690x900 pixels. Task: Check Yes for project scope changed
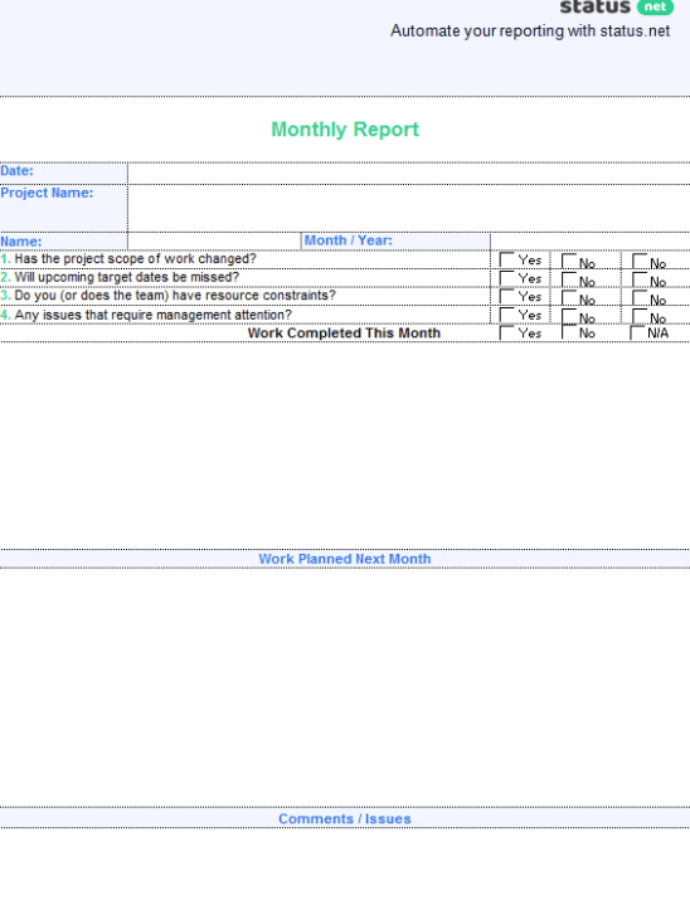(507, 260)
